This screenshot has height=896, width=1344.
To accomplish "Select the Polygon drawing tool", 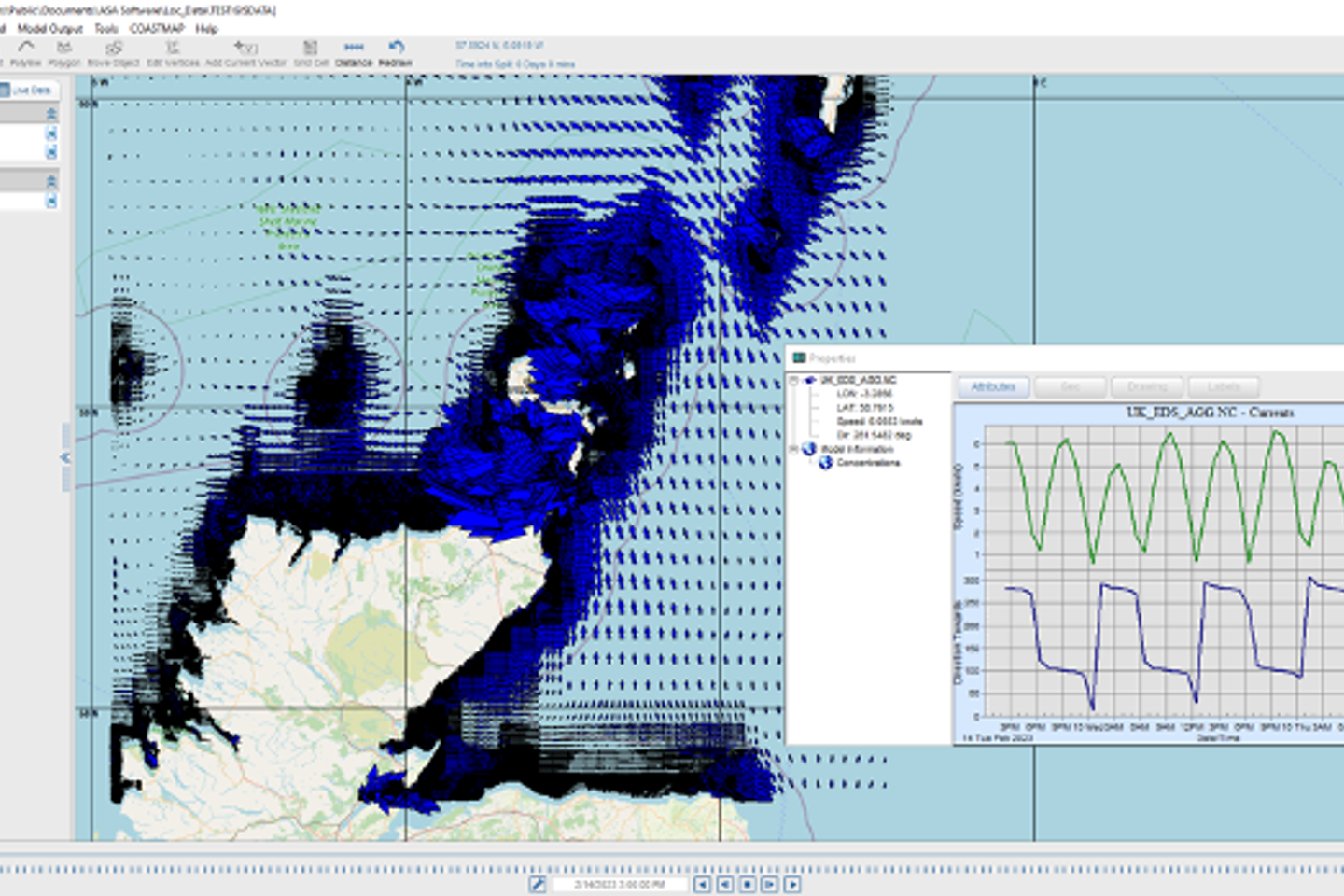I will click(x=64, y=52).
